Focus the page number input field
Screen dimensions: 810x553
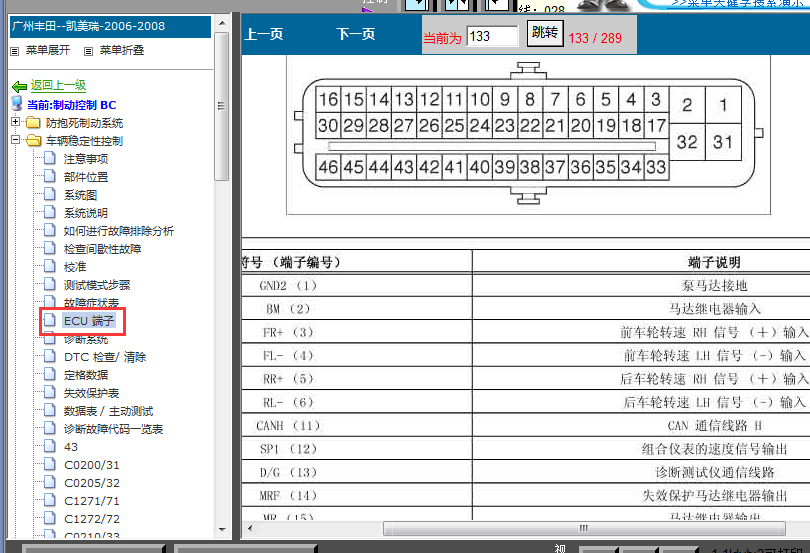pyautogui.click(x=492, y=36)
